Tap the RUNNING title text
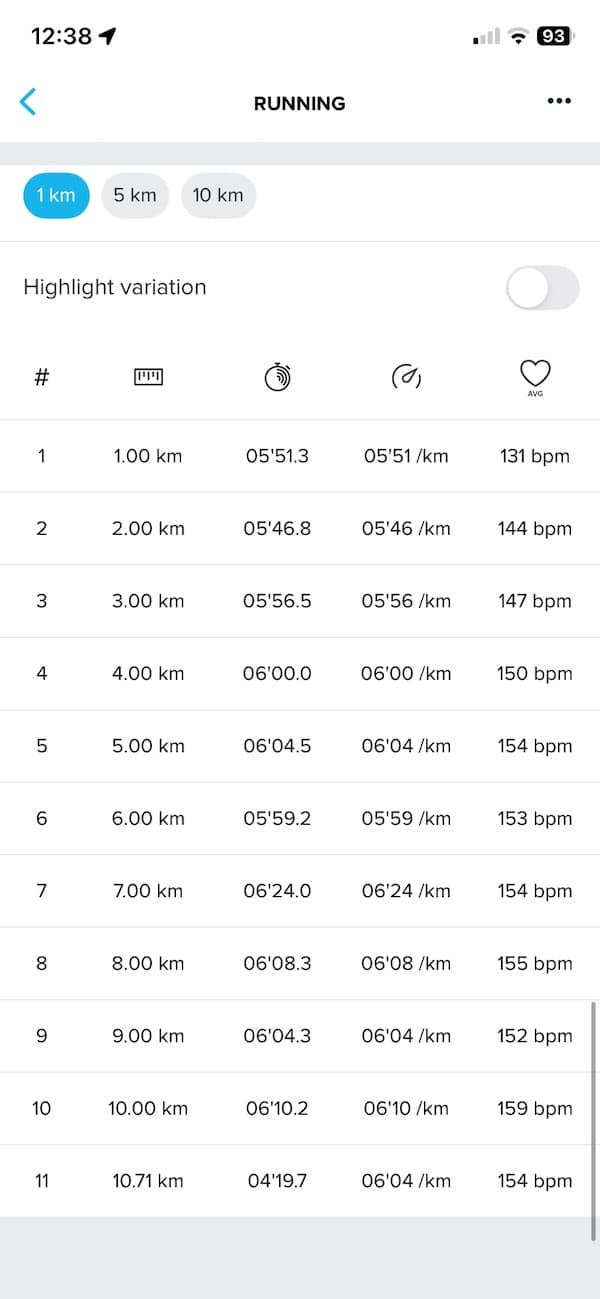The width and height of the screenshot is (600, 1299). (x=299, y=103)
